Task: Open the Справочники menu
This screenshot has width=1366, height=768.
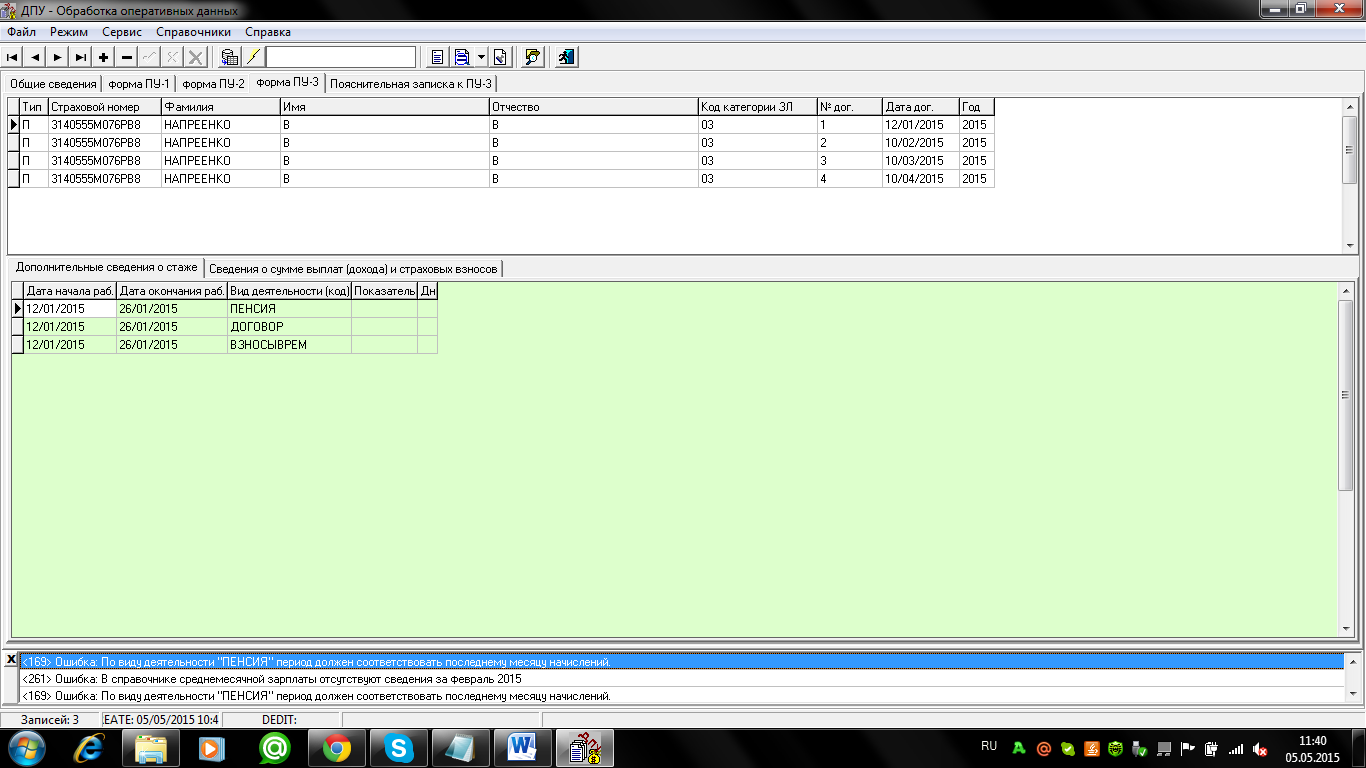Action: click(x=194, y=32)
